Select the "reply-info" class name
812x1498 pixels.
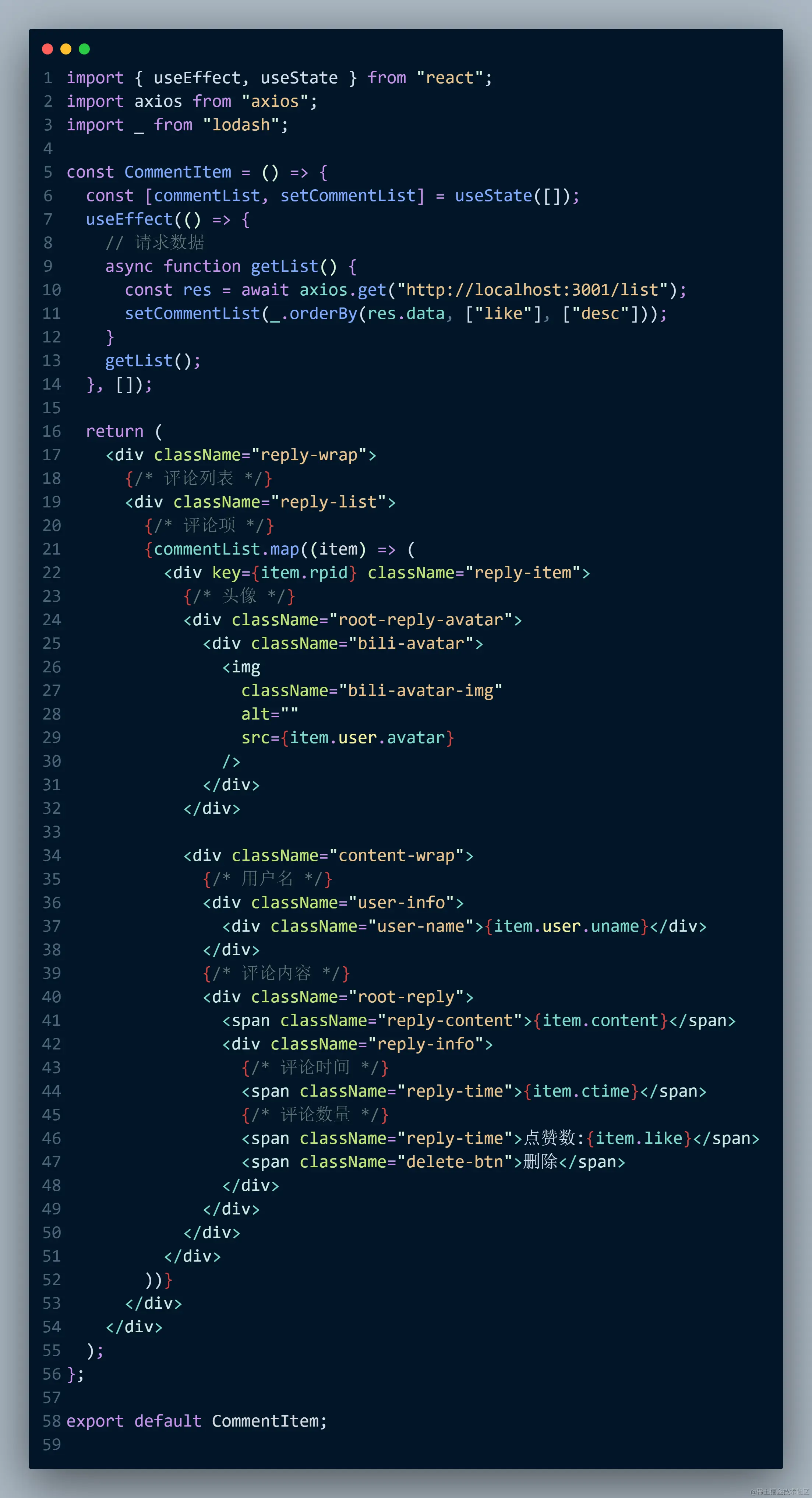click(x=426, y=1044)
